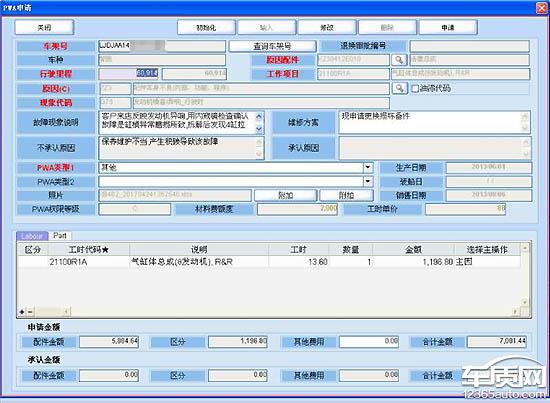
Task: Click the greyed 删除 button
Action: pos(387,27)
